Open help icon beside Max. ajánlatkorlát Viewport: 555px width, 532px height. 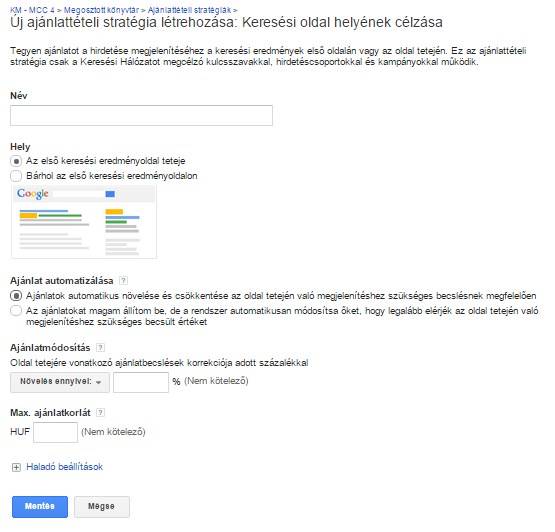101,412
